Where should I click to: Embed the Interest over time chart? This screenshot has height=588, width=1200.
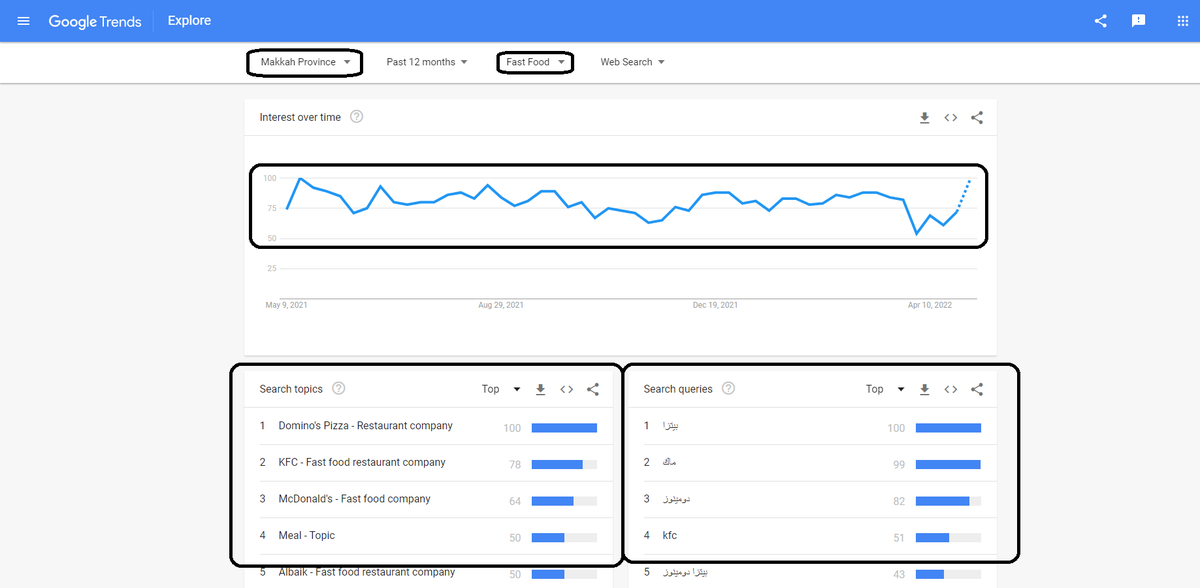[x=951, y=118]
